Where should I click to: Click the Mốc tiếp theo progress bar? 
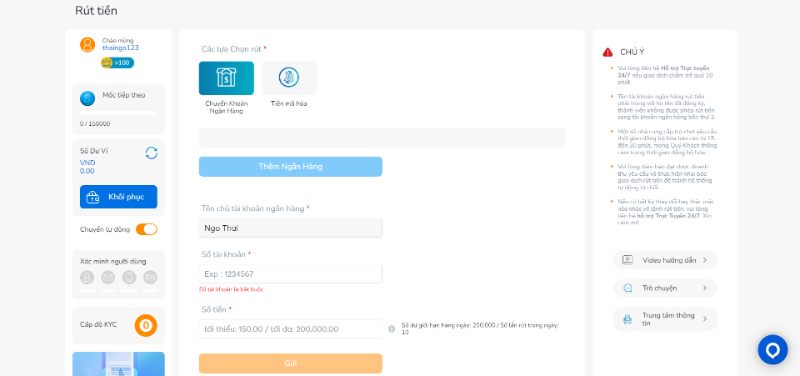point(118,113)
